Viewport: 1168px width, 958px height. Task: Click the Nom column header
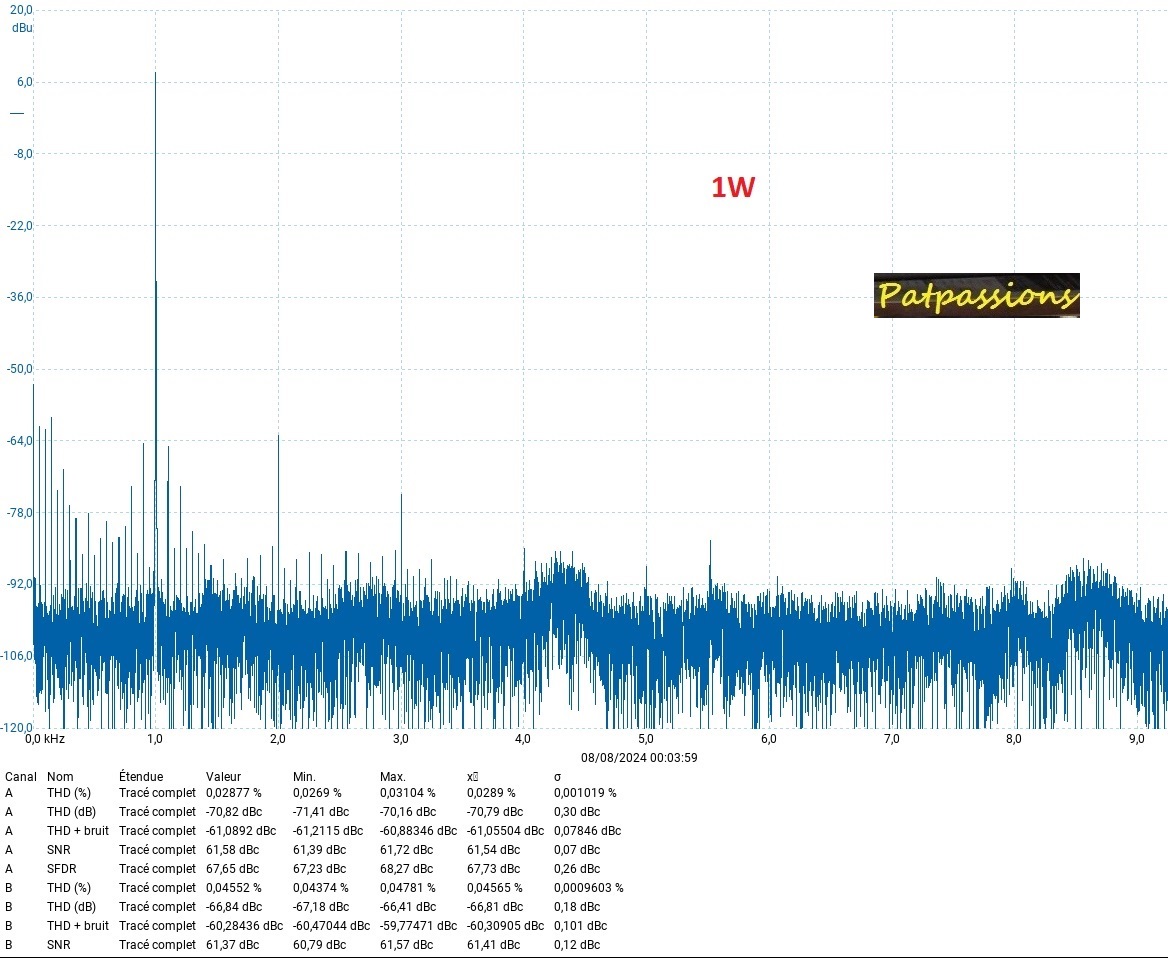tap(60, 777)
